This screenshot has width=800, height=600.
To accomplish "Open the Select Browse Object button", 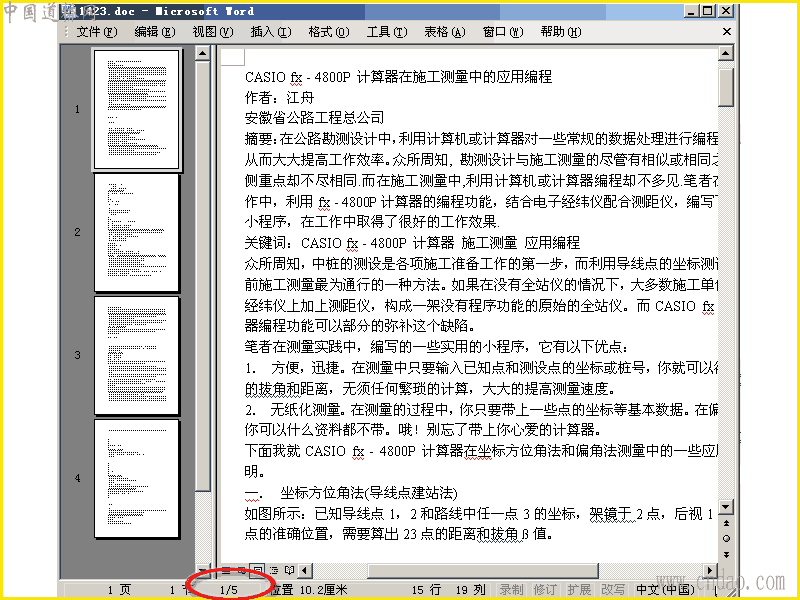I will tap(726, 538).
